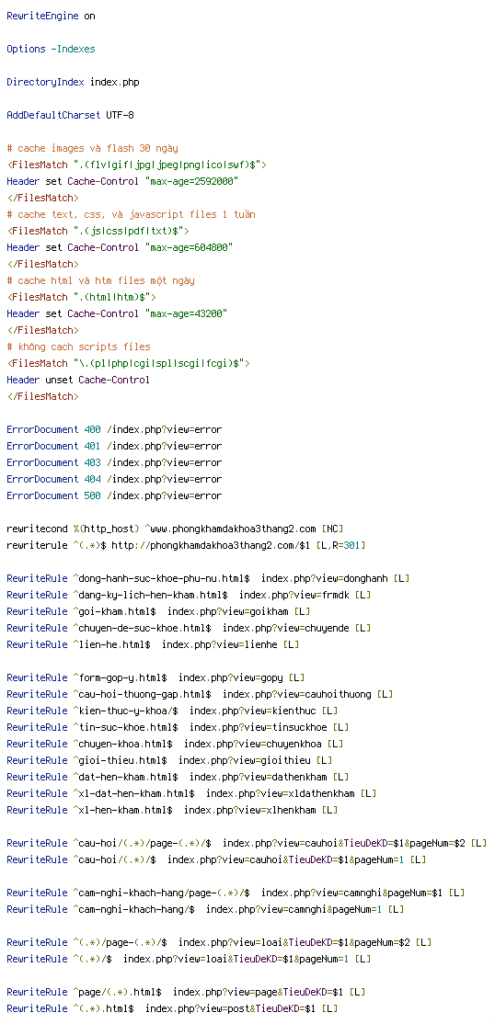Click comment 'cache html và htm files'

tap(101, 280)
